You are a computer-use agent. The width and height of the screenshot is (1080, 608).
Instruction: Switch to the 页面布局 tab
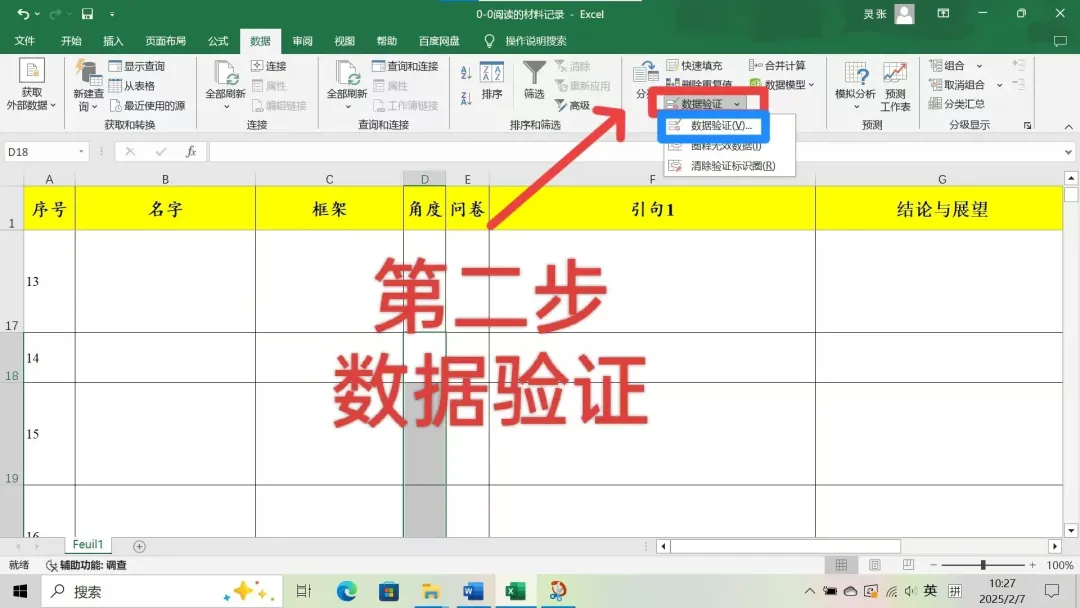(x=165, y=41)
